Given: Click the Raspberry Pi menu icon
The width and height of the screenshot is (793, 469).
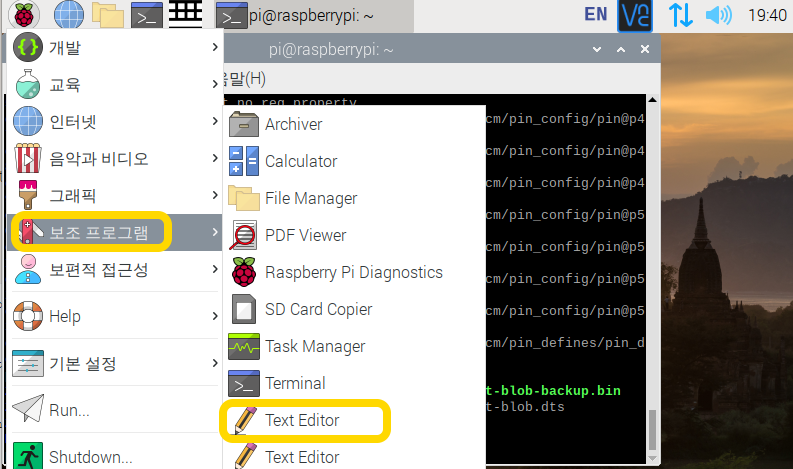Looking at the screenshot, I should (24, 15).
